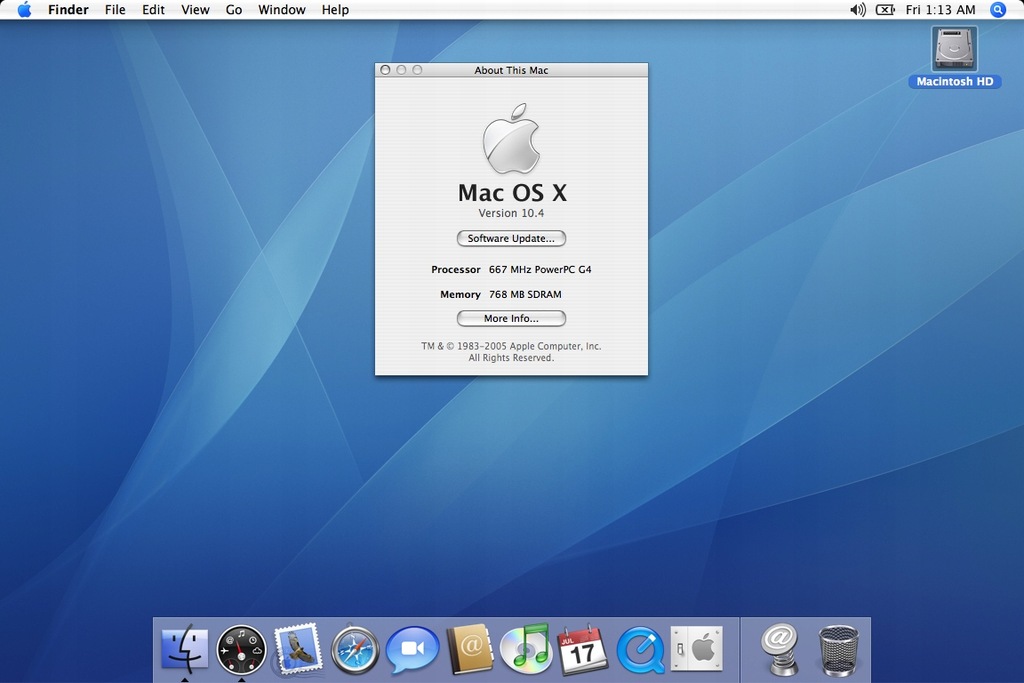Click the Mac OS X heading text

click(512, 193)
